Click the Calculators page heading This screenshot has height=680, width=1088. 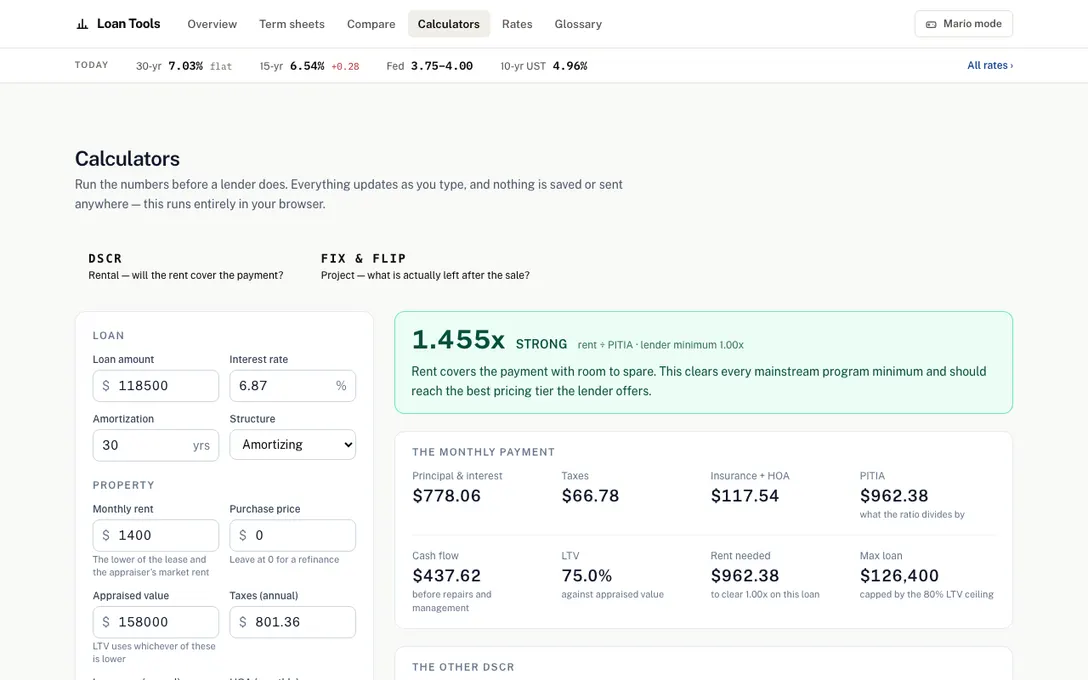click(127, 159)
